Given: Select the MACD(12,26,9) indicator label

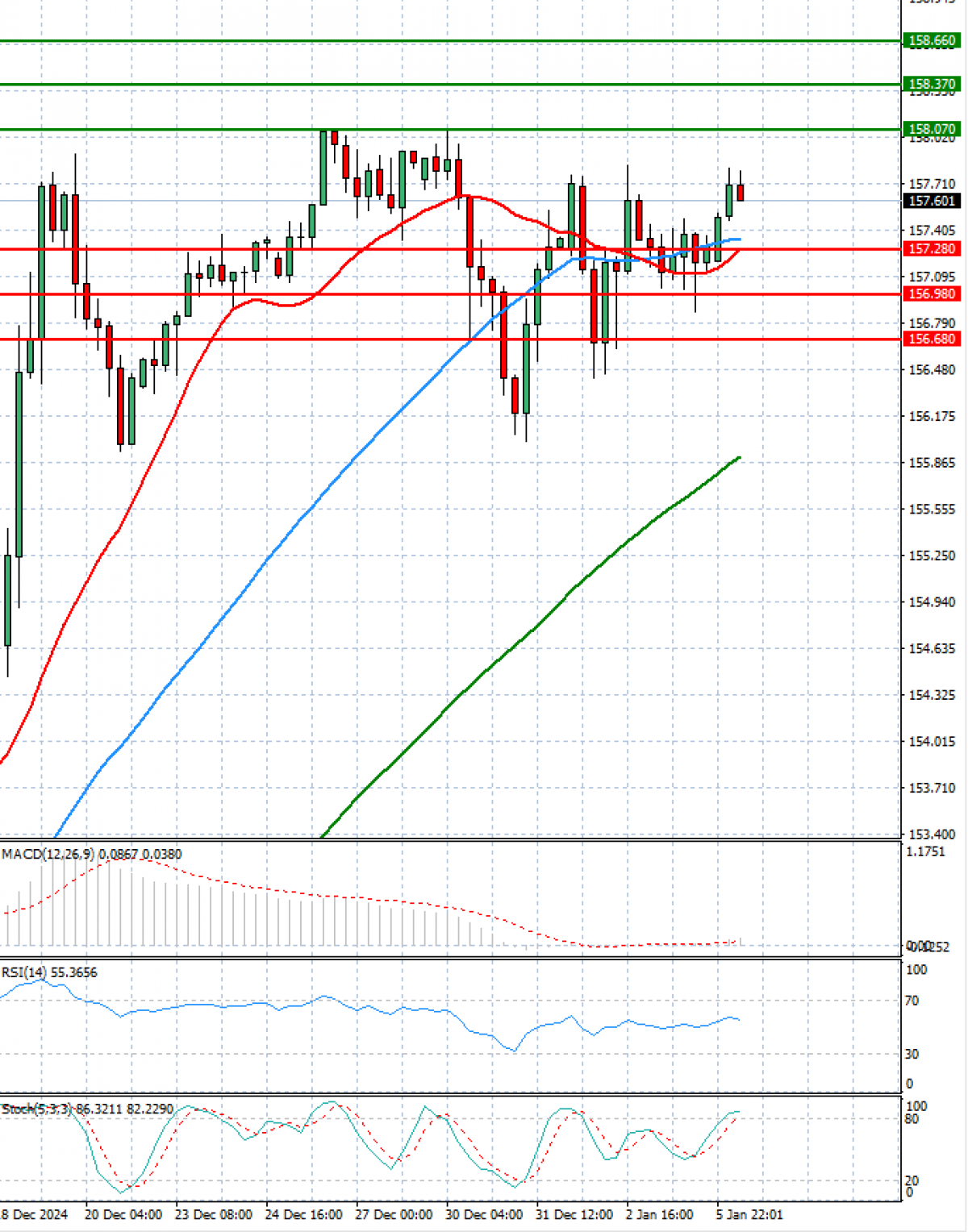Looking at the screenshot, I should pyautogui.click(x=48, y=854).
